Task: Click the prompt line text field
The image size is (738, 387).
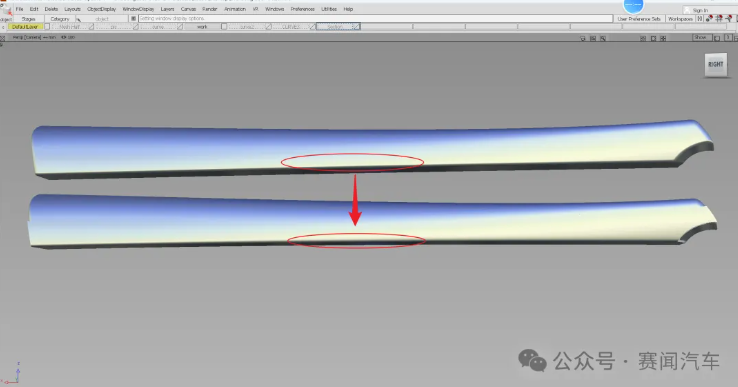Action: [376, 18]
